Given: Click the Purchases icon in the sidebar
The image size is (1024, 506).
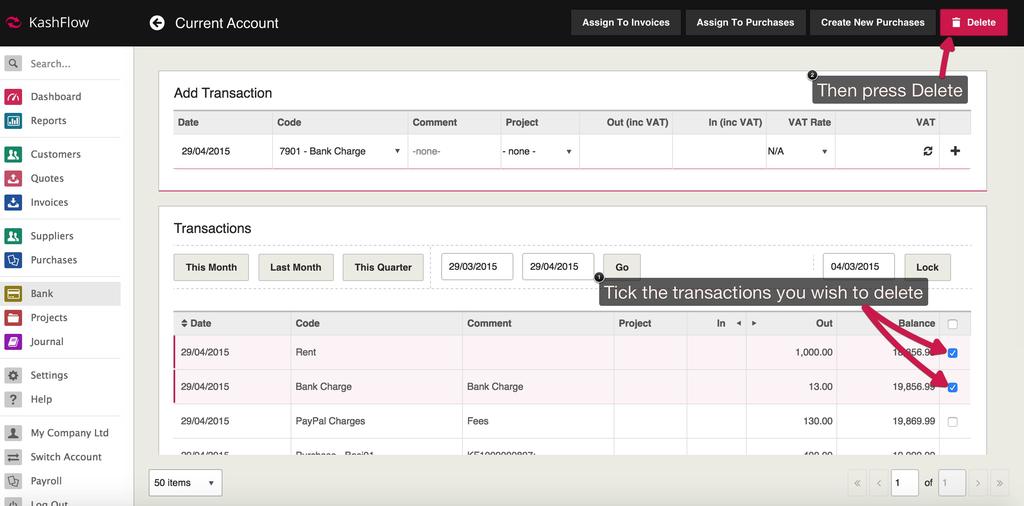Looking at the screenshot, I should [13, 260].
